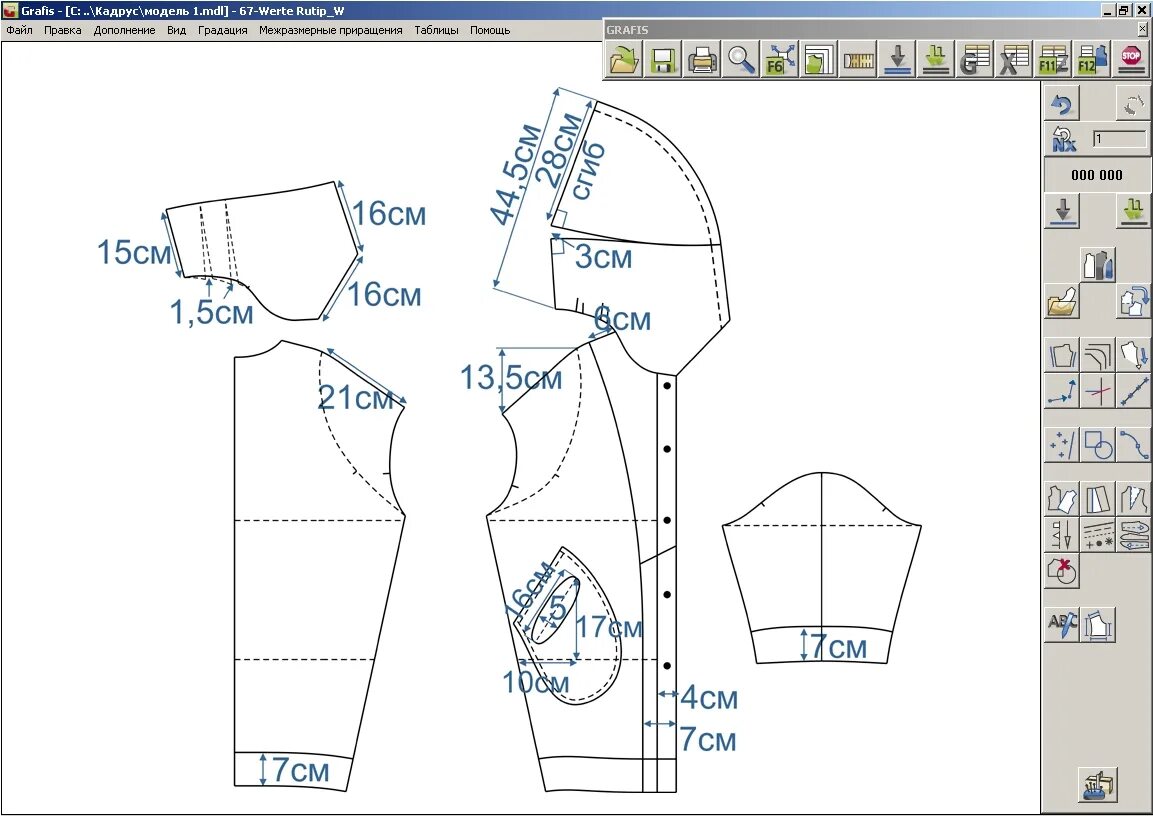Select rectangle and circle shapes tool
Screen dimensions: 1153x816
click(x=1098, y=445)
